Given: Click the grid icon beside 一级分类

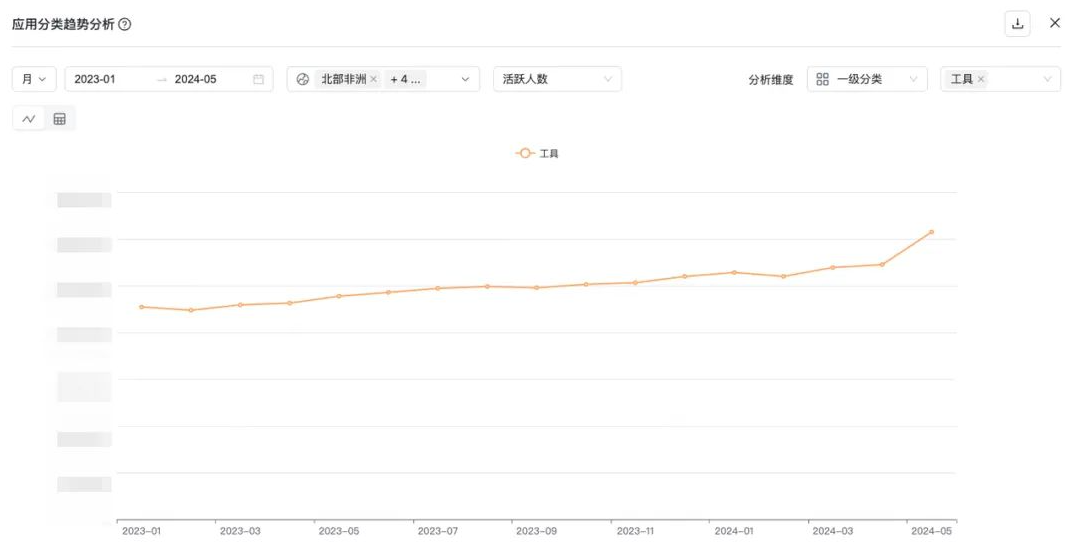Looking at the screenshot, I should [822, 79].
